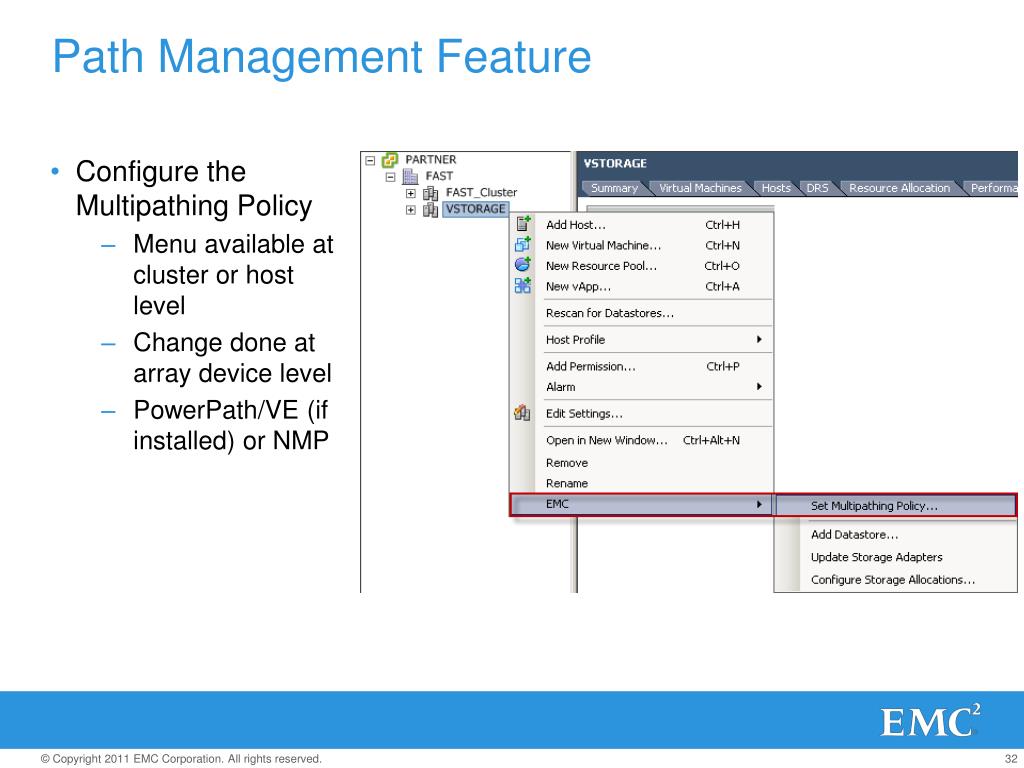Switch to the Virtual Machines tab
Viewport: 1024px width, 768px height.
(x=700, y=187)
